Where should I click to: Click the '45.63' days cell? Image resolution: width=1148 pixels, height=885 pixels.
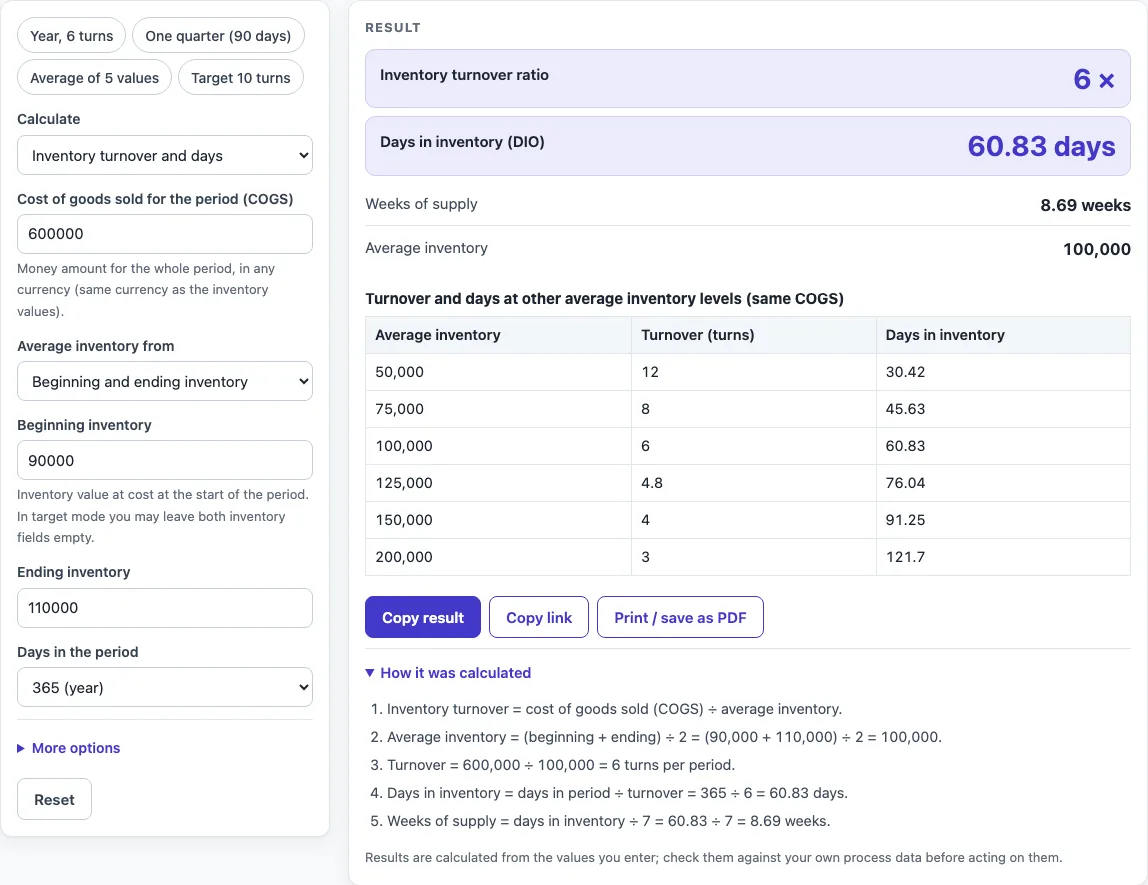pyautogui.click(x=1003, y=408)
